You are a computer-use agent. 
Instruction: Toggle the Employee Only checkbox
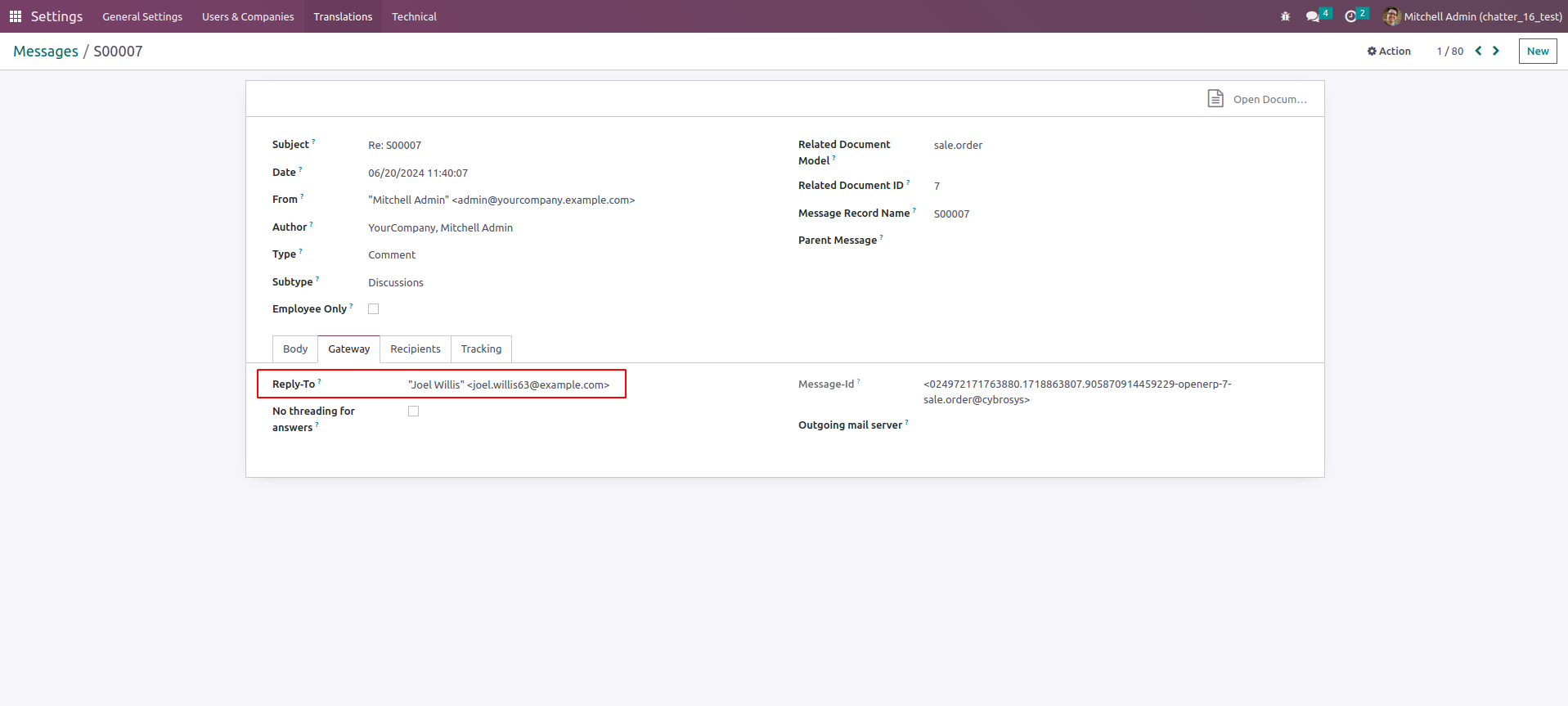374,309
